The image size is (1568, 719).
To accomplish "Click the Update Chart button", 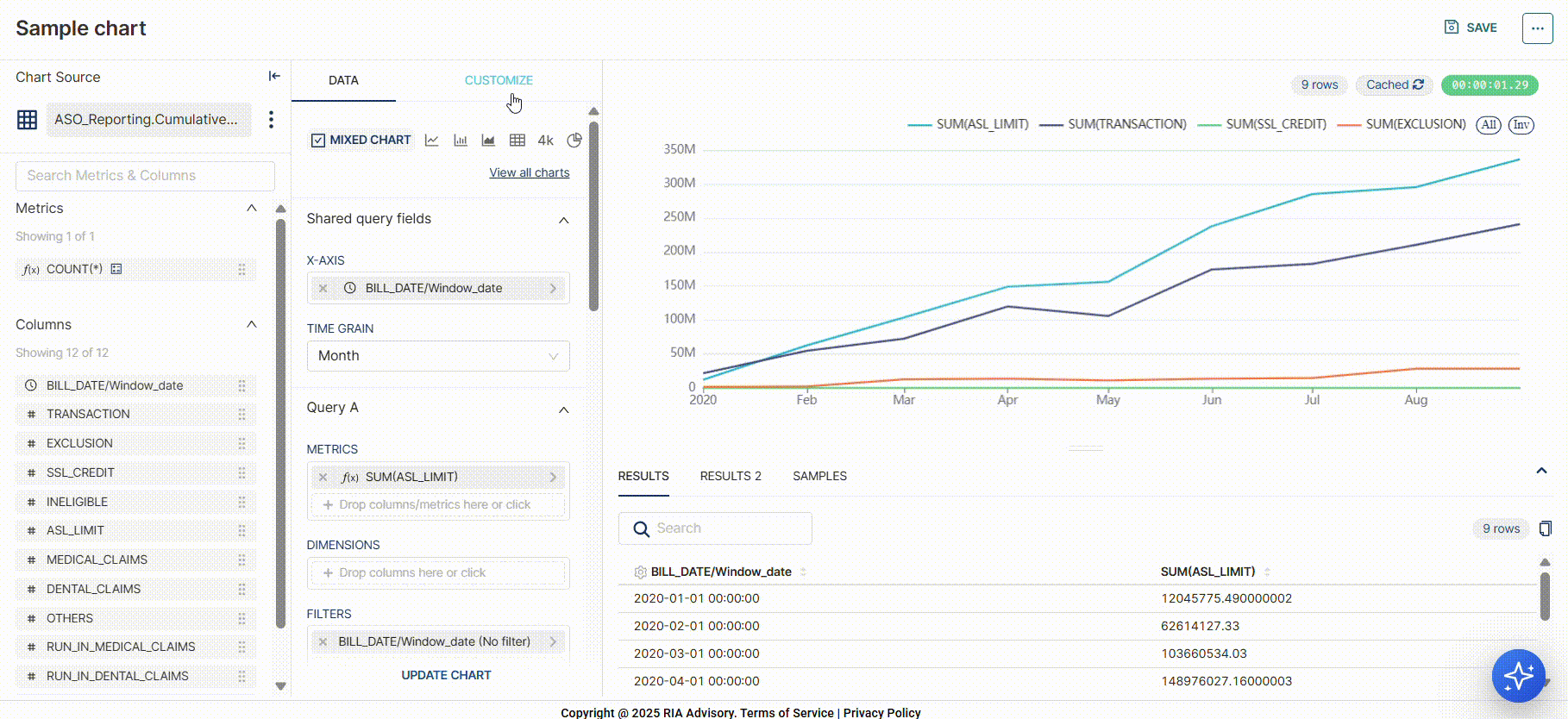I will pos(446,675).
